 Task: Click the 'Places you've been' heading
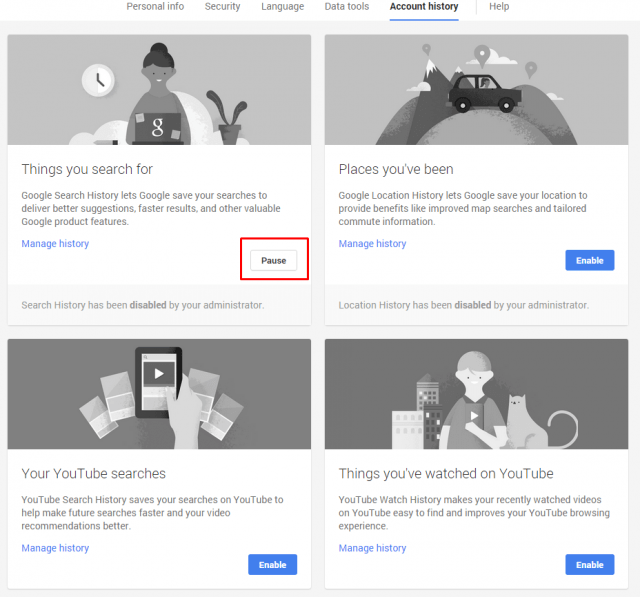pyautogui.click(x=396, y=169)
